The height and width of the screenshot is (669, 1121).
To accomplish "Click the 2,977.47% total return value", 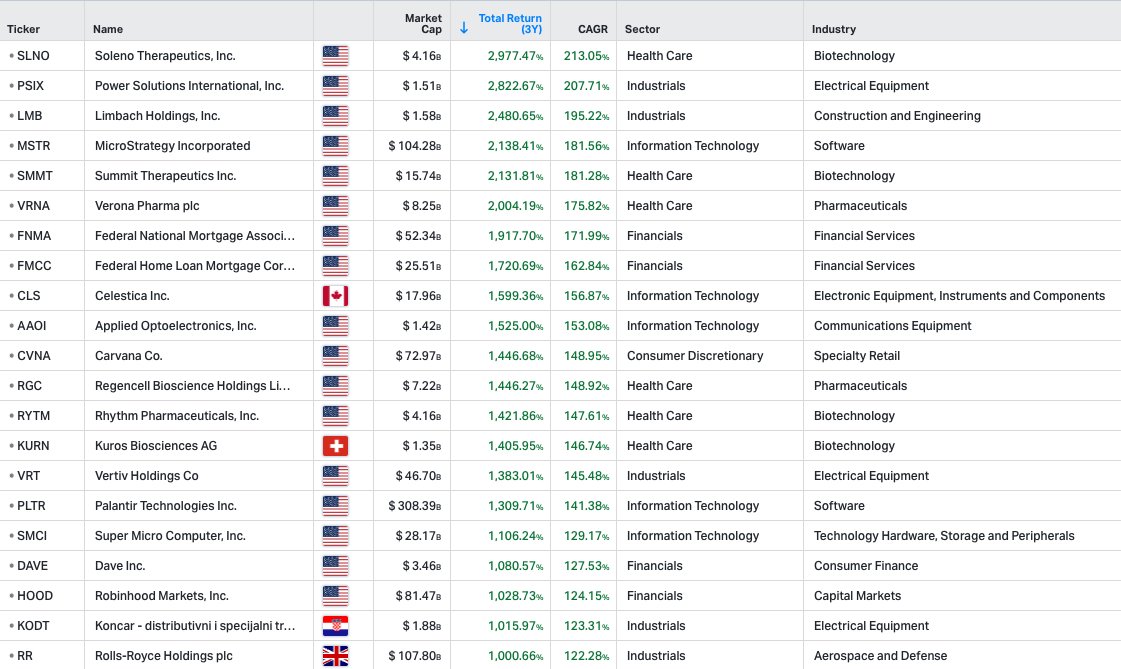I will [515, 56].
